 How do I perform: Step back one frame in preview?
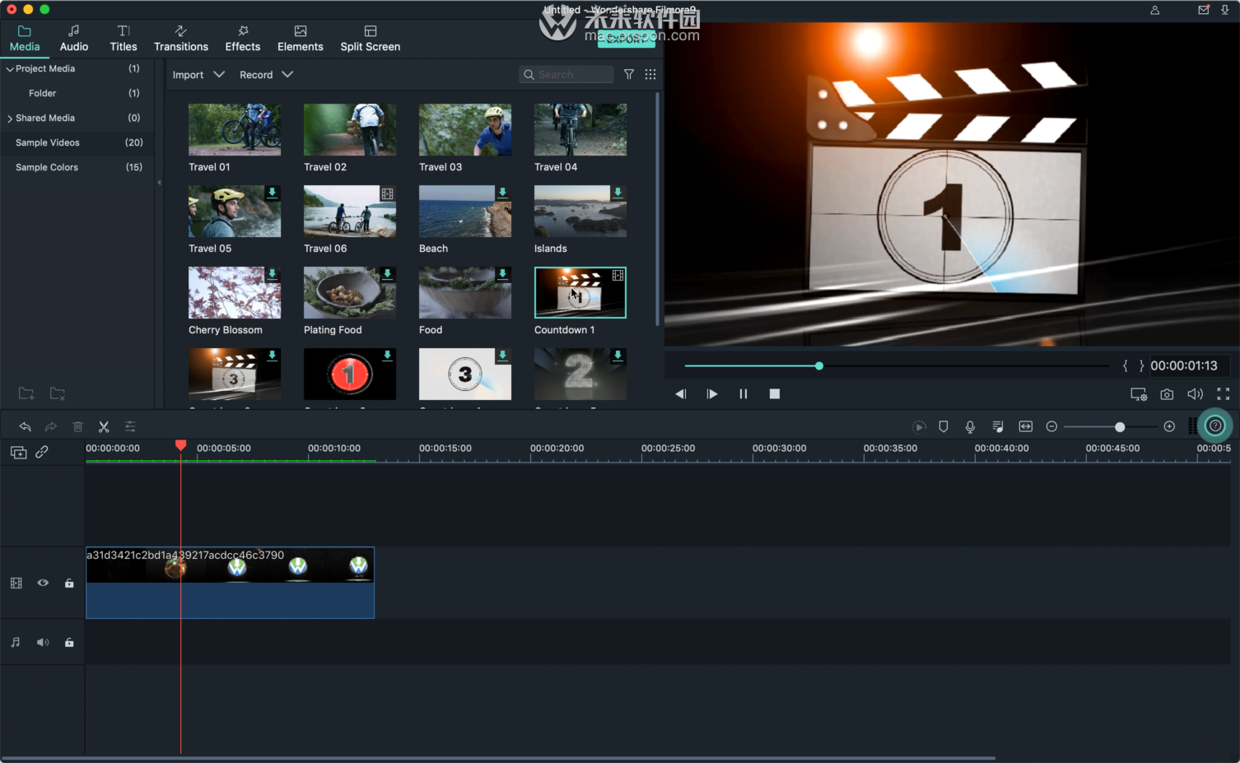pos(680,394)
